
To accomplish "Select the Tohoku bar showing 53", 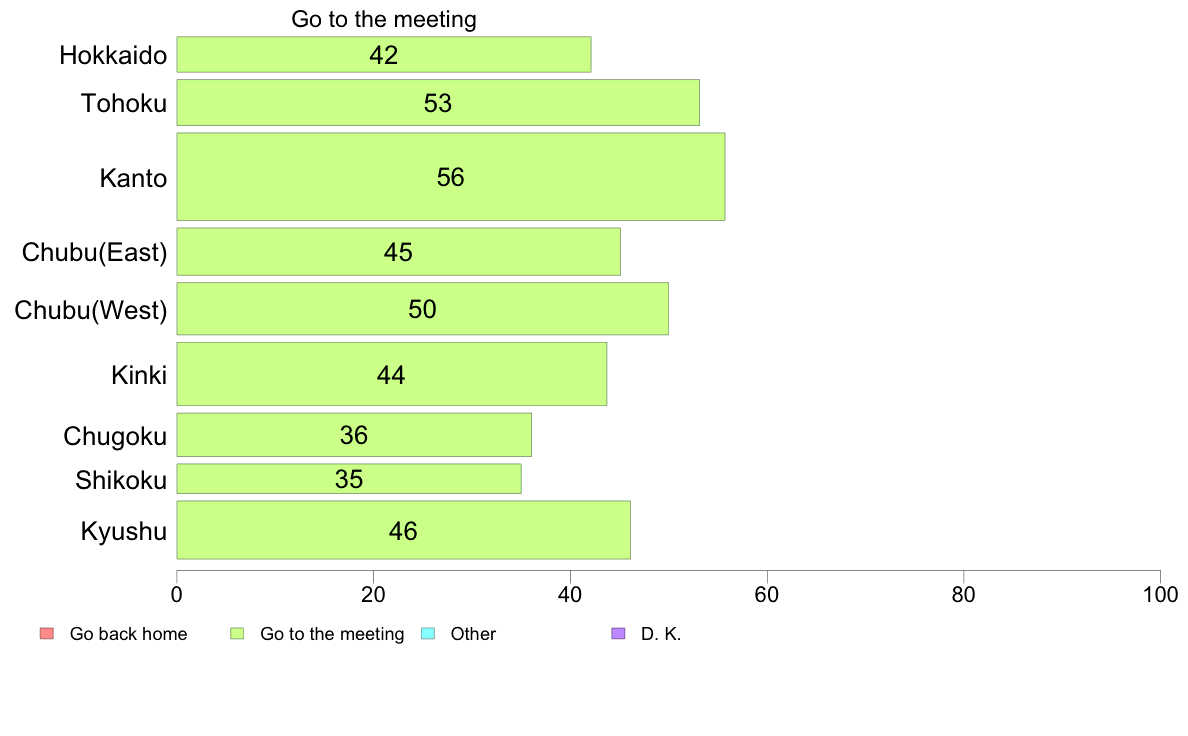I will [x=438, y=102].
